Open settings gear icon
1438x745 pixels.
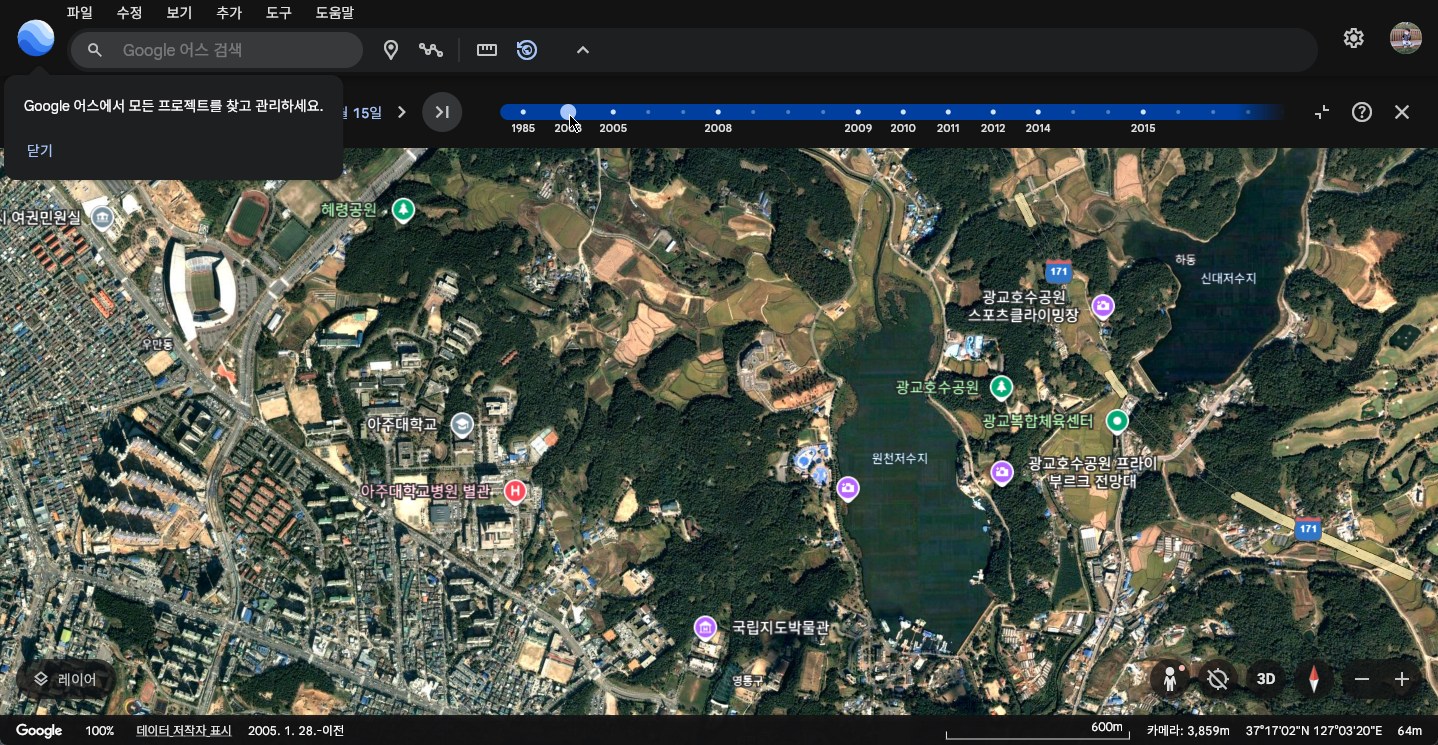tap(1353, 38)
